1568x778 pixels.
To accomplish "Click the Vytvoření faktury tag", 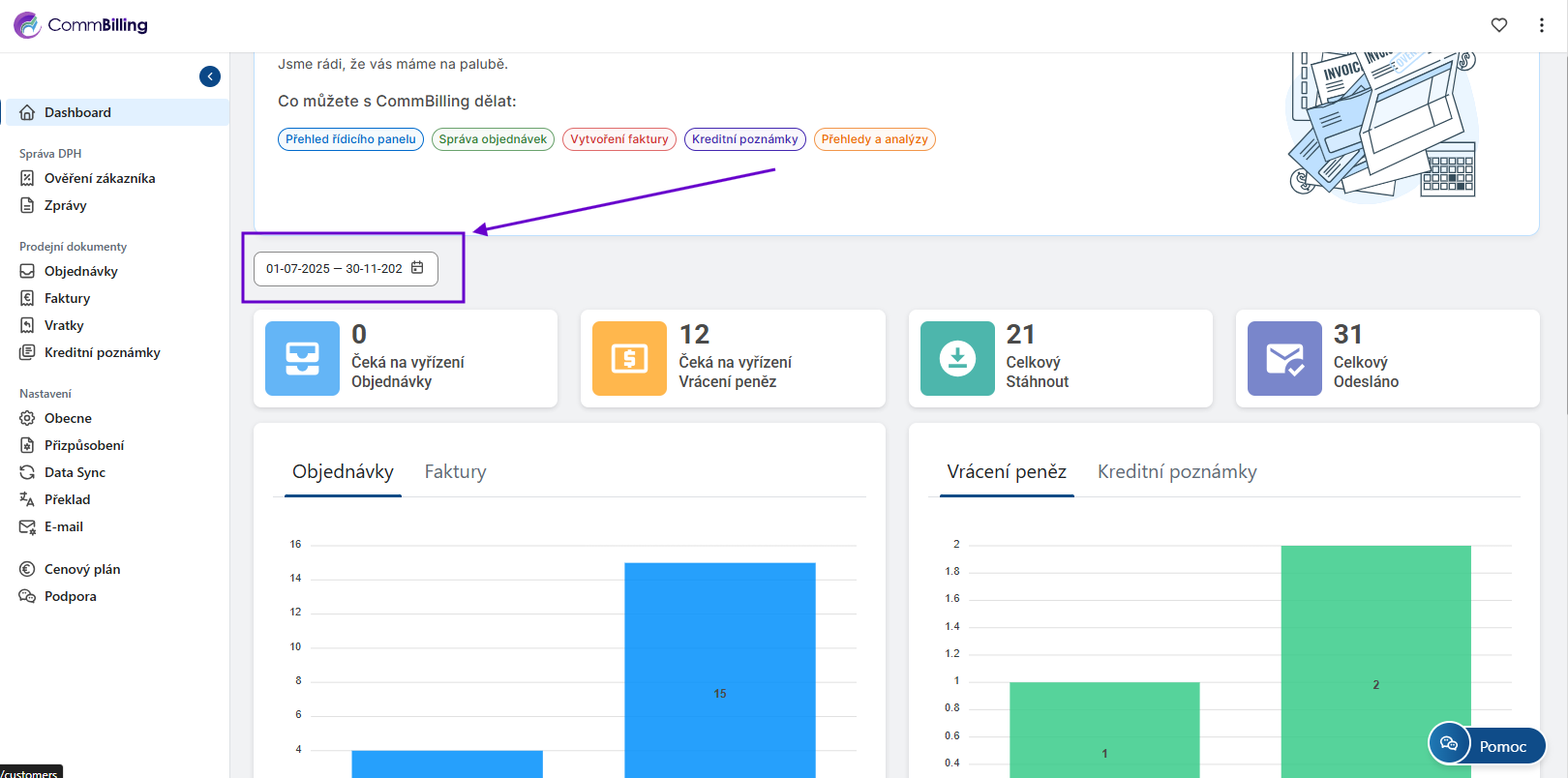I will click(x=618, y=139).
